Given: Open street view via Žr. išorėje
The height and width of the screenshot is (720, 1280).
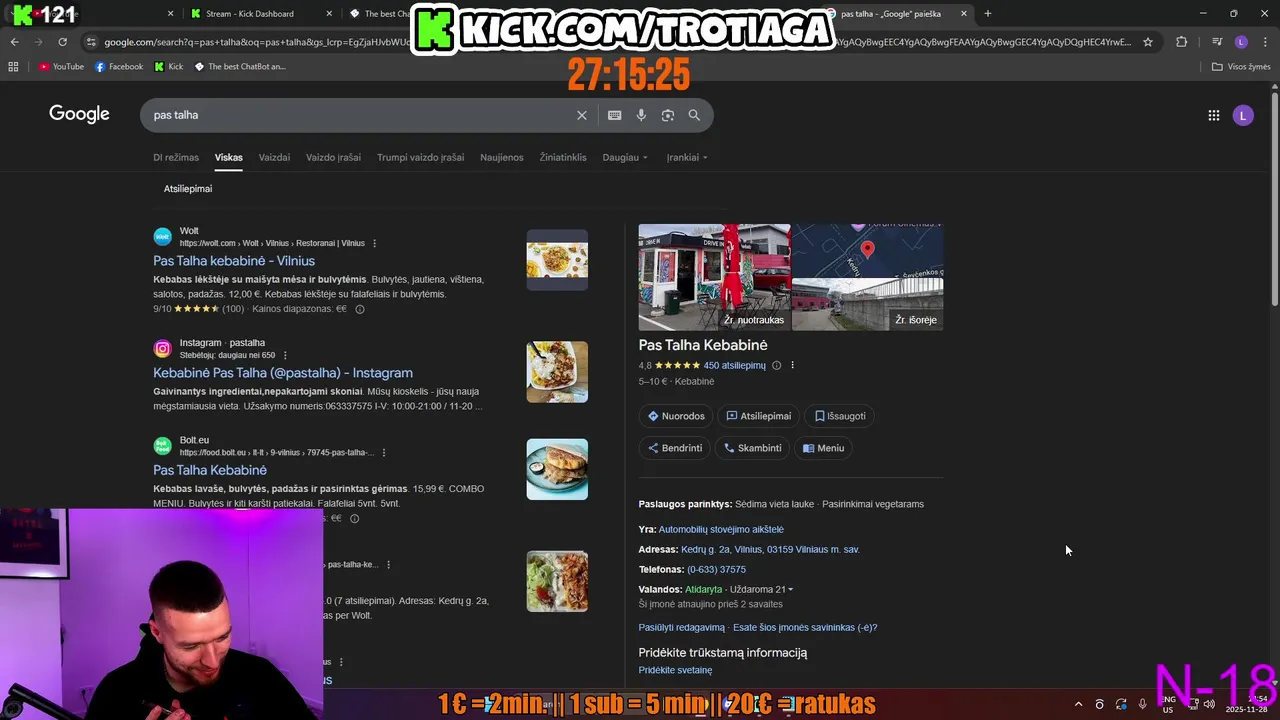Looking at the screenshot, I should pyautogui.click(x=867, y=304).
